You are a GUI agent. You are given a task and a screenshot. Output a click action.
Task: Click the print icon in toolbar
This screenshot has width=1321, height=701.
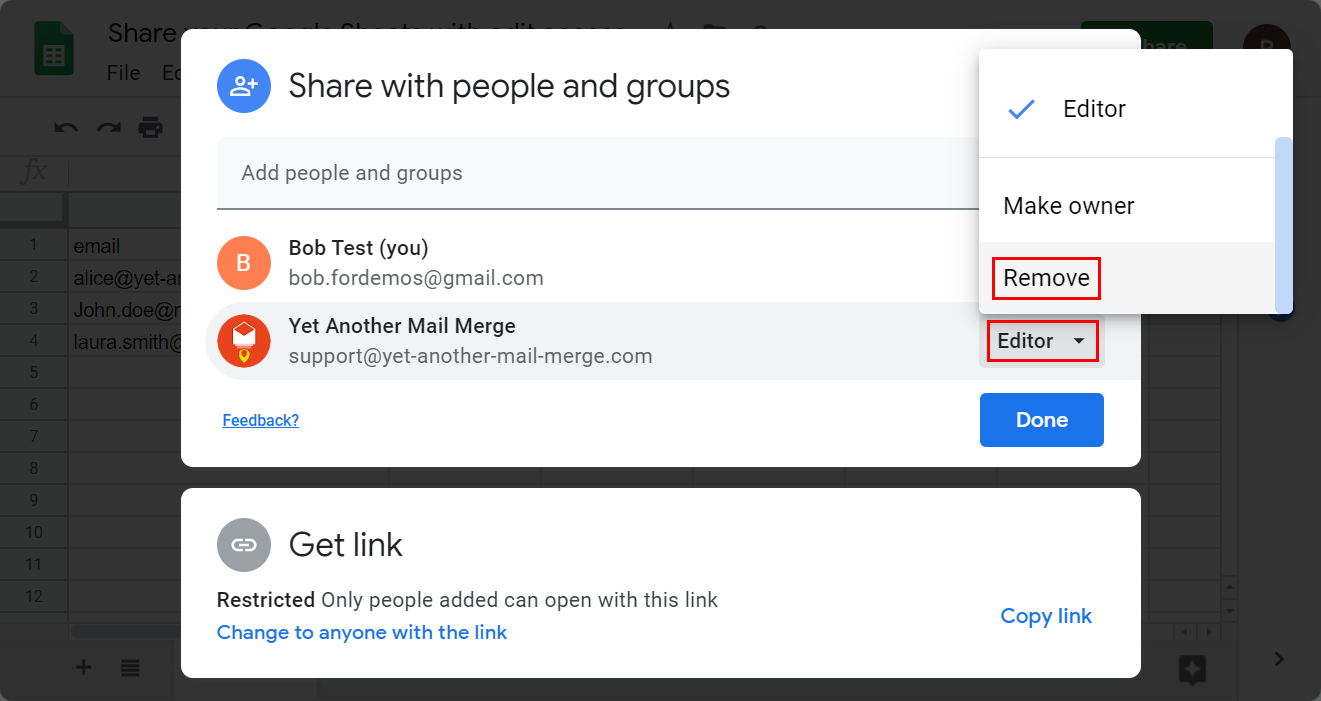pos(150,128)
